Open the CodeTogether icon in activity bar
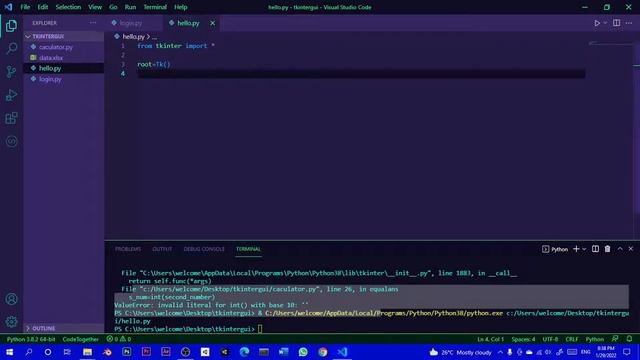Image resolution: width=640 pixels, height=360 pixels. (11, 141)
